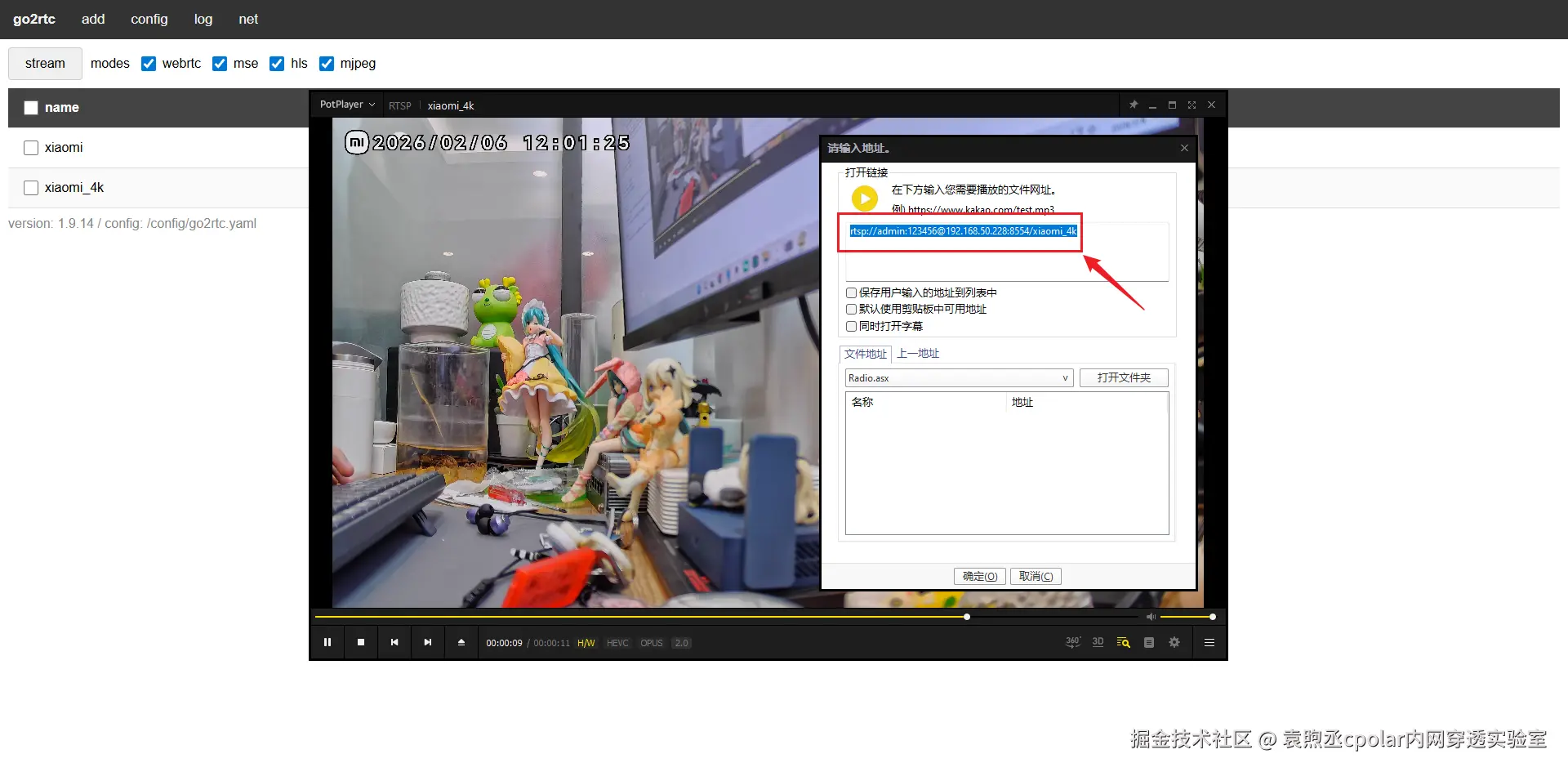Open the xiaomi_4k stream link
This screenshot has height=772, width=1568.
click(x=74, y=188)
